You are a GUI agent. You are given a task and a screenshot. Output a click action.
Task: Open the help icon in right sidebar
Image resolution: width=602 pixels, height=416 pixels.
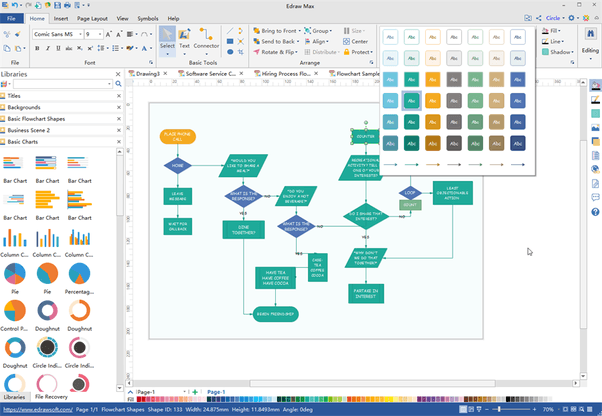(595, 211)
